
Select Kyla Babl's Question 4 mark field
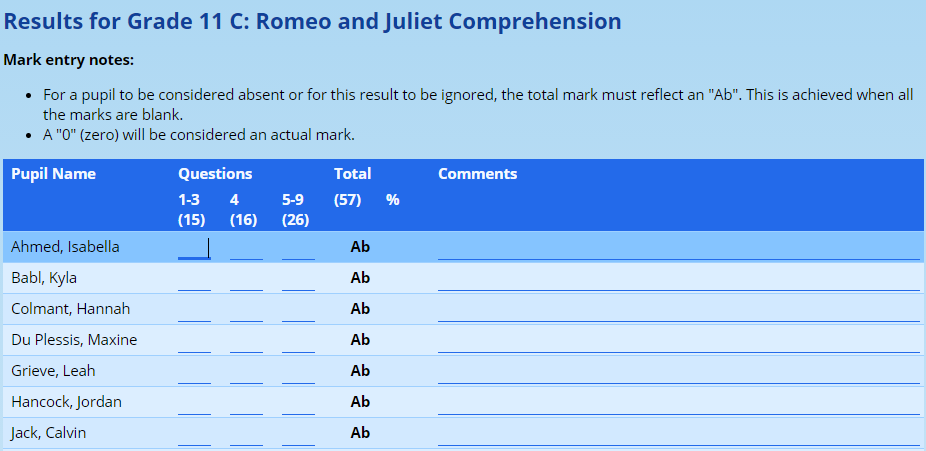click(246, 279)
